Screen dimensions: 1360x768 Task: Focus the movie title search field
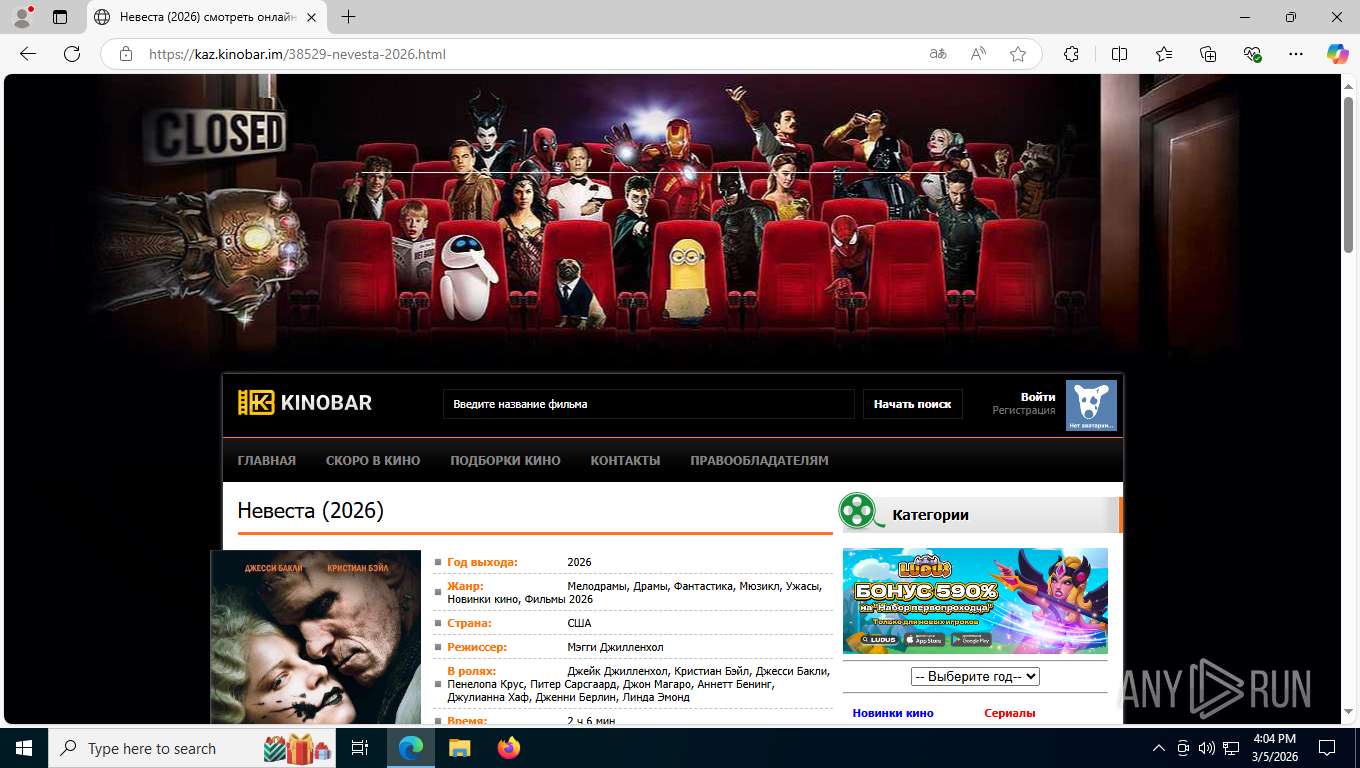pyautogui.click(x=648, y=404)
